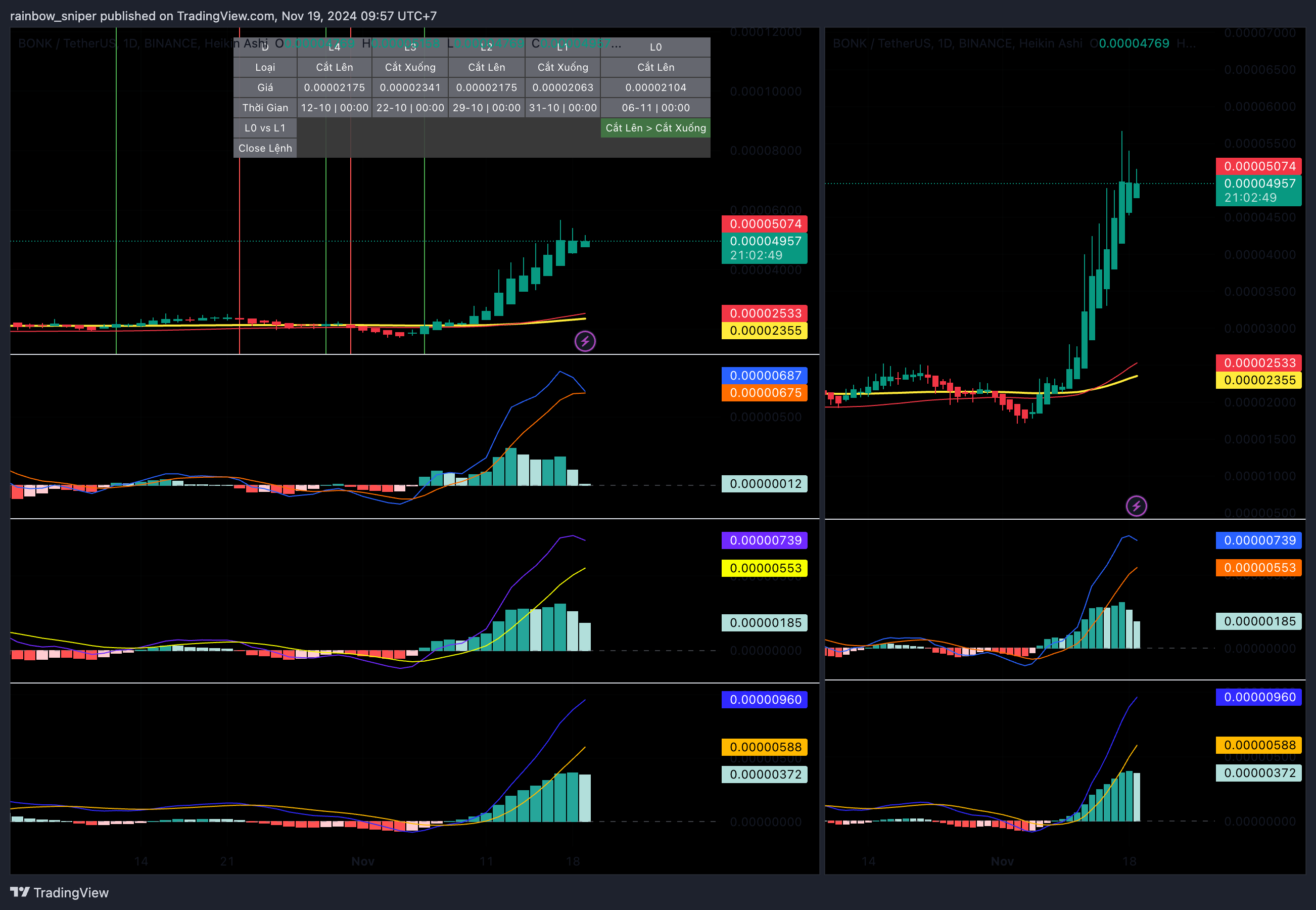1316x910 pixels.
Task: Click the L0 column header in table
Action: [655, 48]
